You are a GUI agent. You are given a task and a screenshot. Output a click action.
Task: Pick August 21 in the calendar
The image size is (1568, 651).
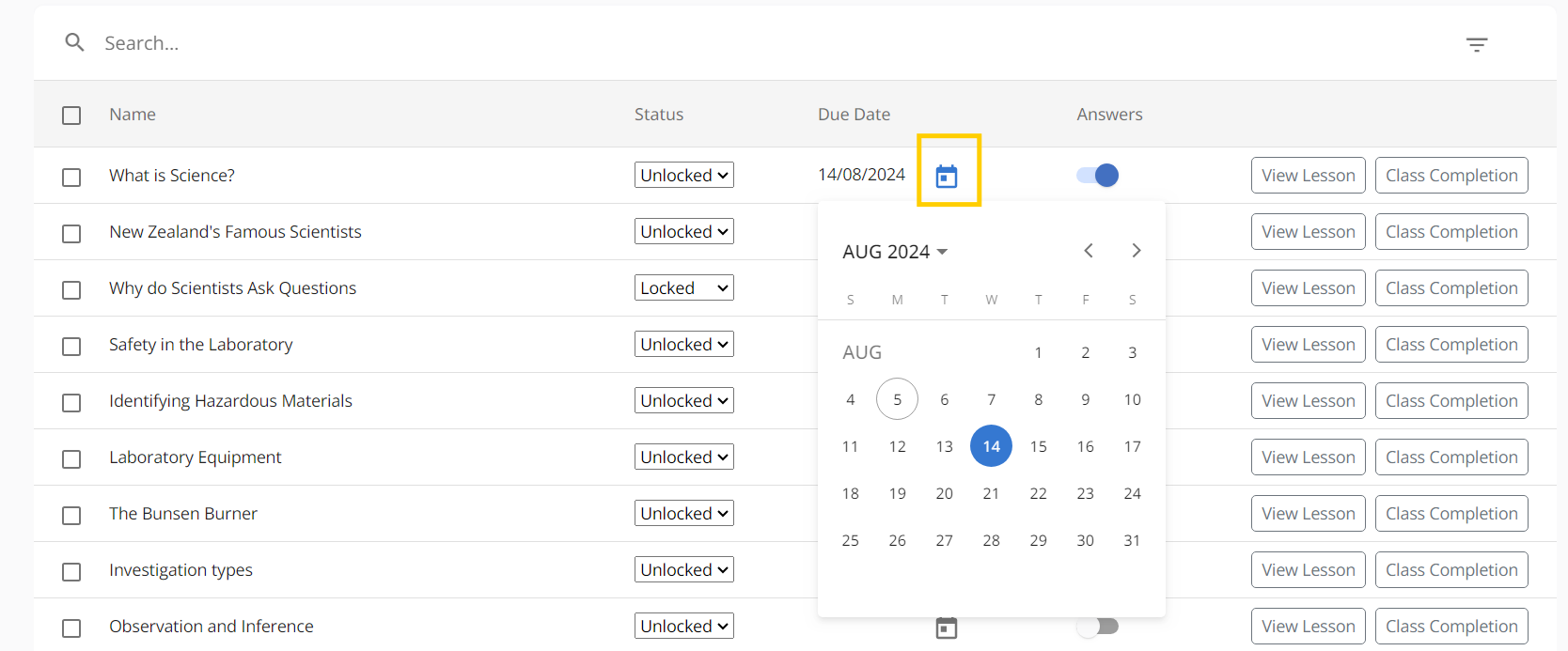(x=991, y=493)
